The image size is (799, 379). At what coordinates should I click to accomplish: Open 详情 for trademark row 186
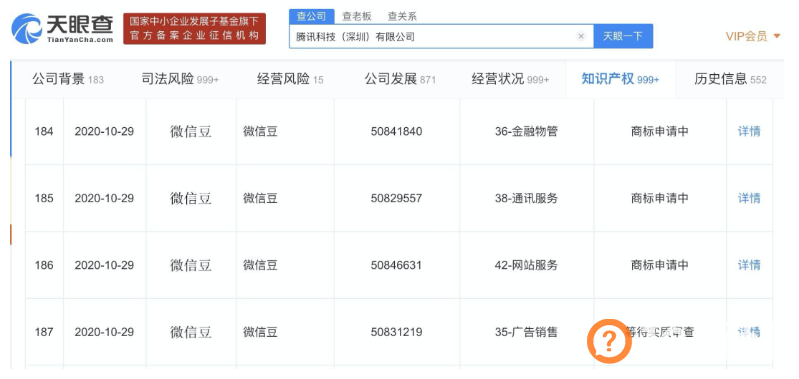click(x=749, y=265)
